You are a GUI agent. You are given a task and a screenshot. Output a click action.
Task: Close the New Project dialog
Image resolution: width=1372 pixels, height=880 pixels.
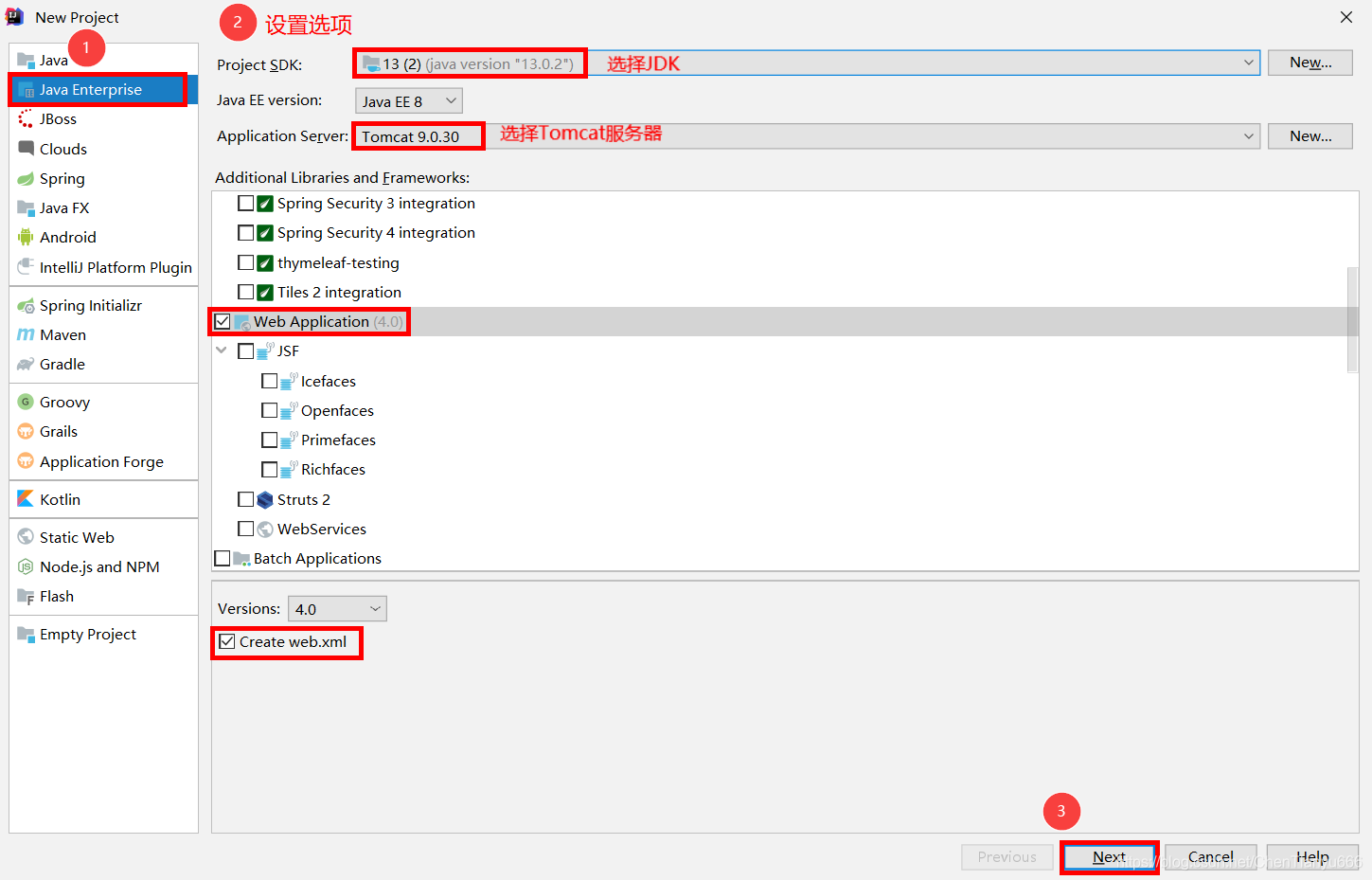point(1346,17)
